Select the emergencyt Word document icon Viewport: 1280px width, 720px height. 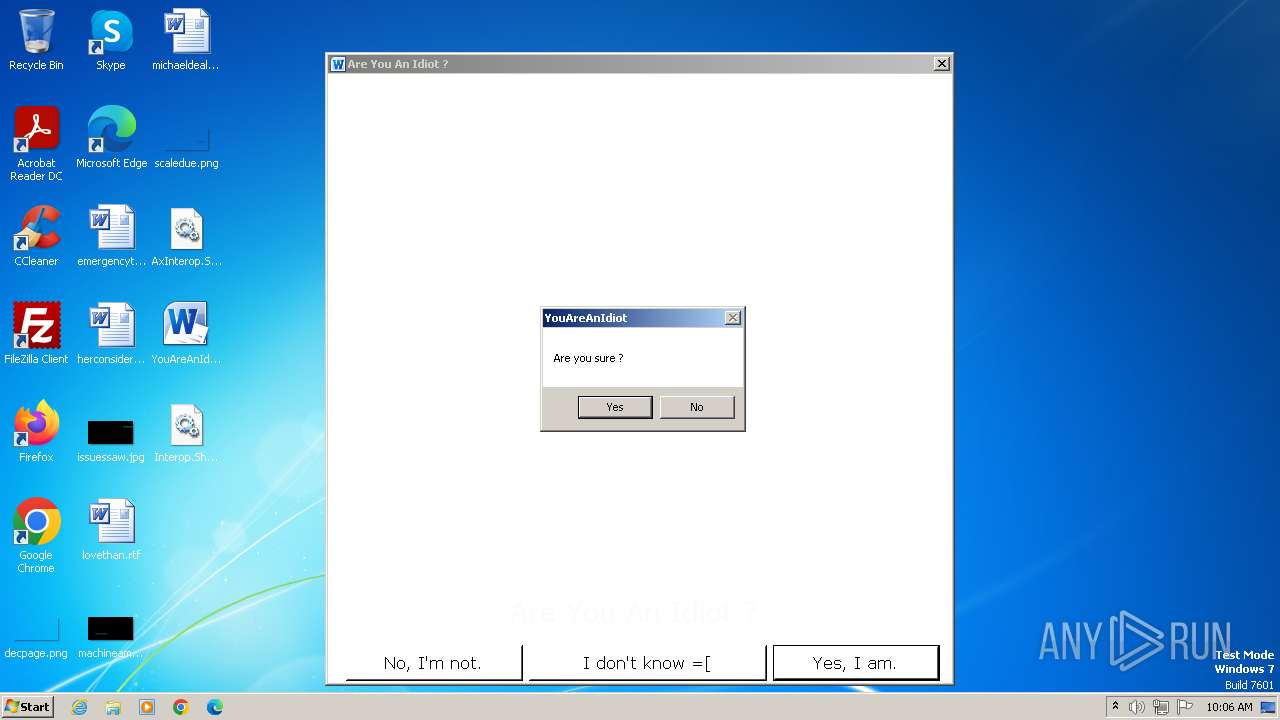(x=111, y=236)
